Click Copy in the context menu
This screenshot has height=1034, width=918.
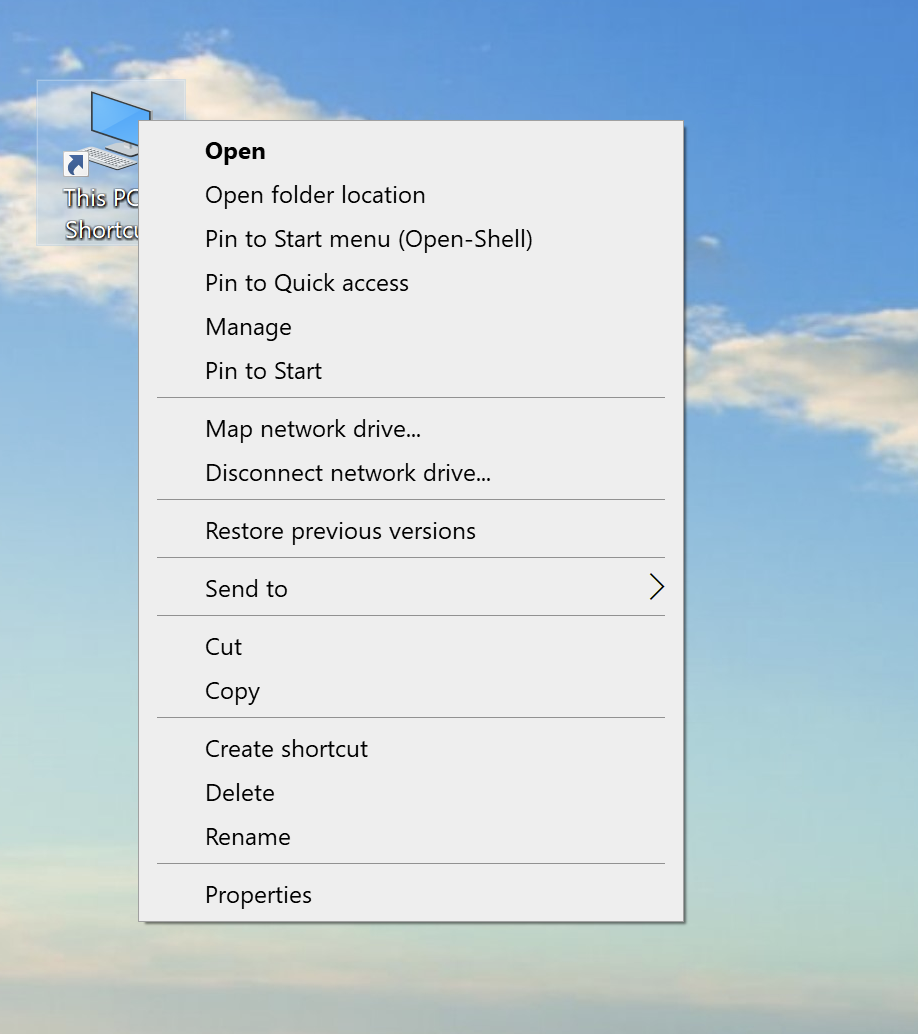pyautogui.click(x=232, y=691)
